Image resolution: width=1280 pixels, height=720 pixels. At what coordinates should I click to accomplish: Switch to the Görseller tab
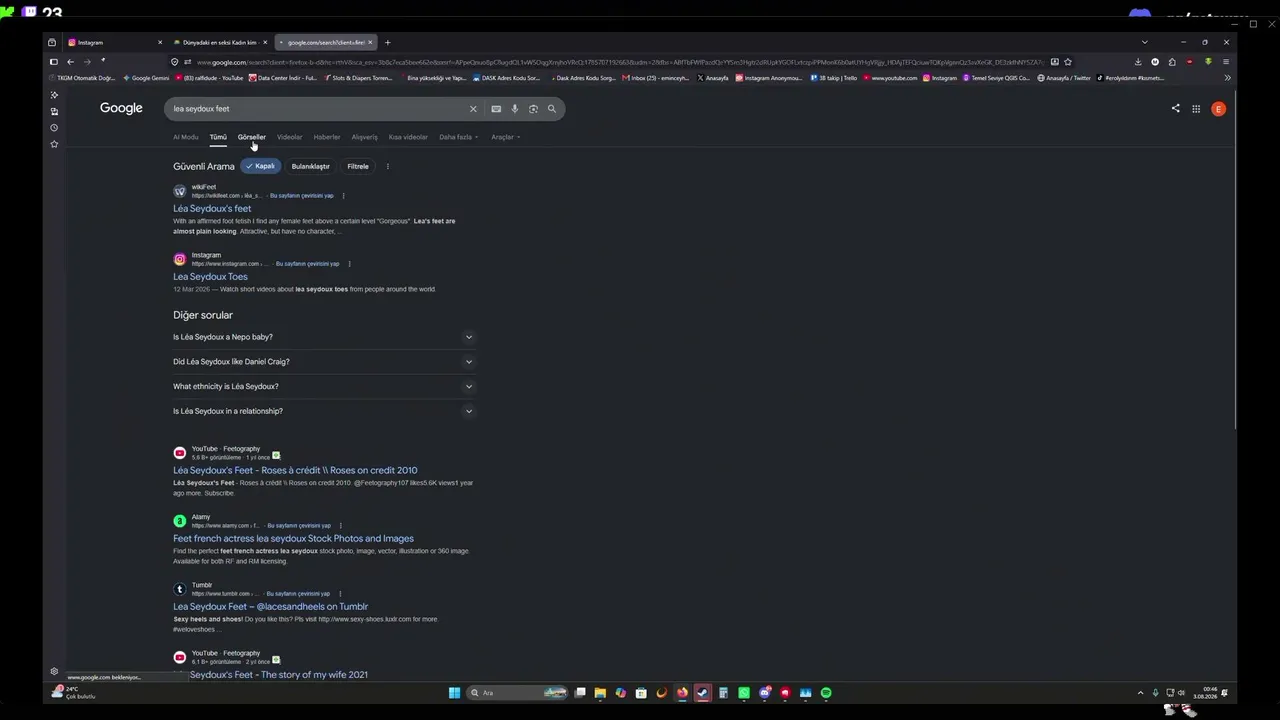click(251, 137)
